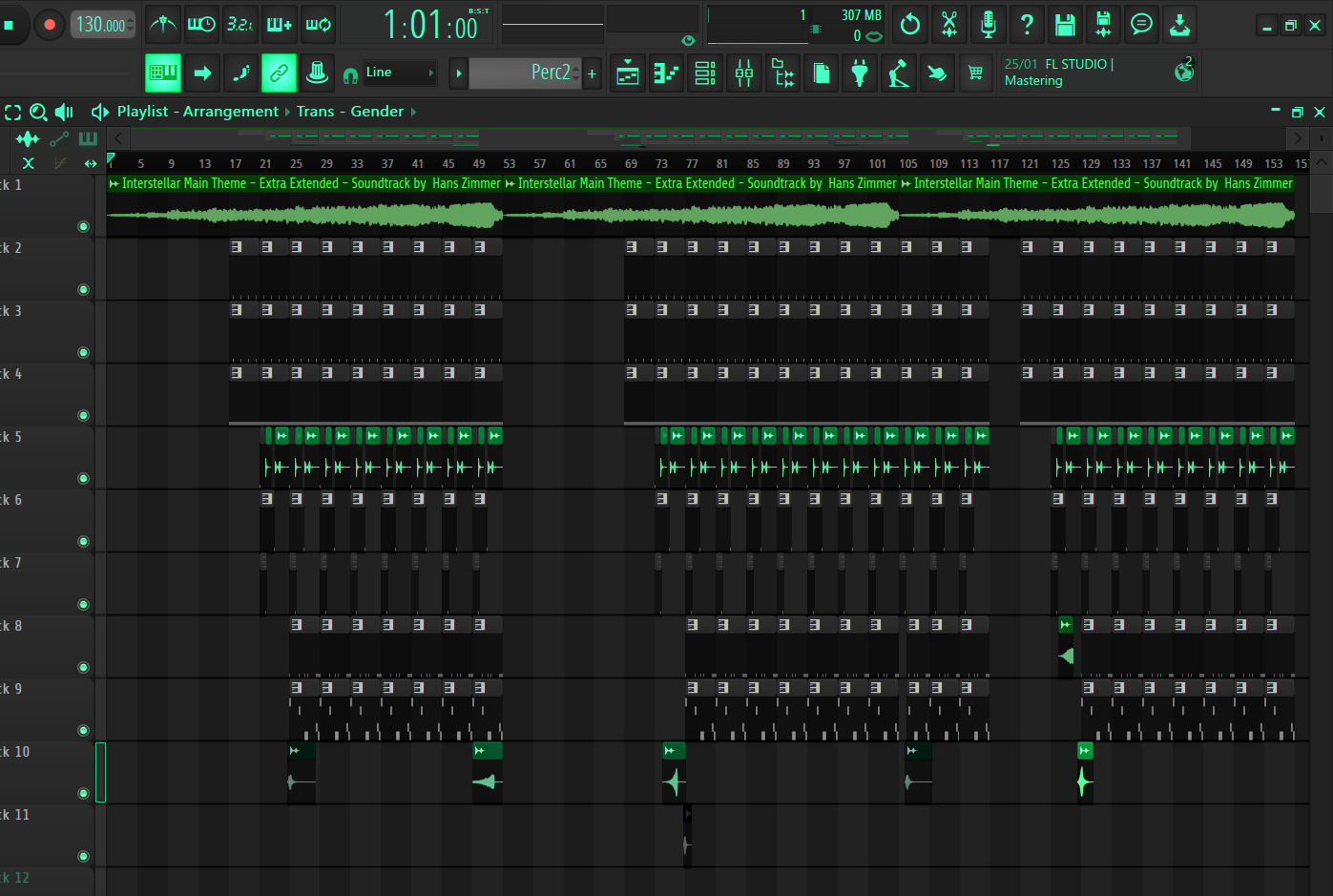This screenshot has height=896, width=1333.
Task: Enable wait for input before playing
Action: coord(201,25)
